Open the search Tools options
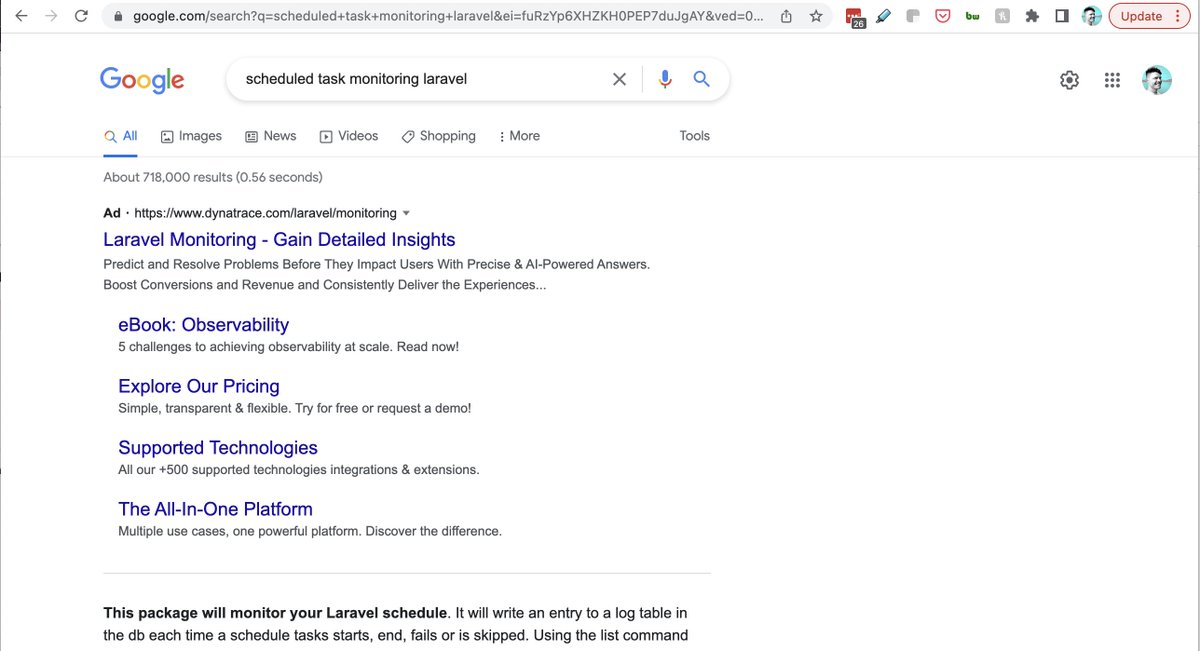1200x651 pixels. coord(694,136)
